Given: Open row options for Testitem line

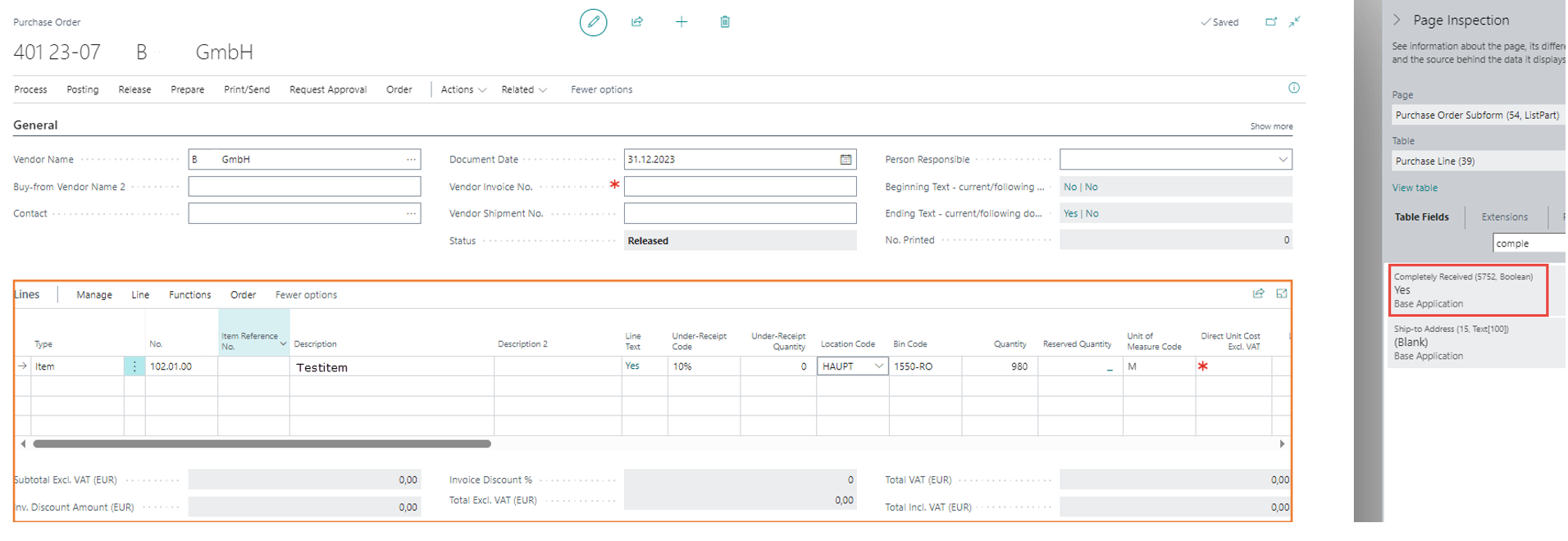Looking at the screenshot, I should [x=134, y=366].
